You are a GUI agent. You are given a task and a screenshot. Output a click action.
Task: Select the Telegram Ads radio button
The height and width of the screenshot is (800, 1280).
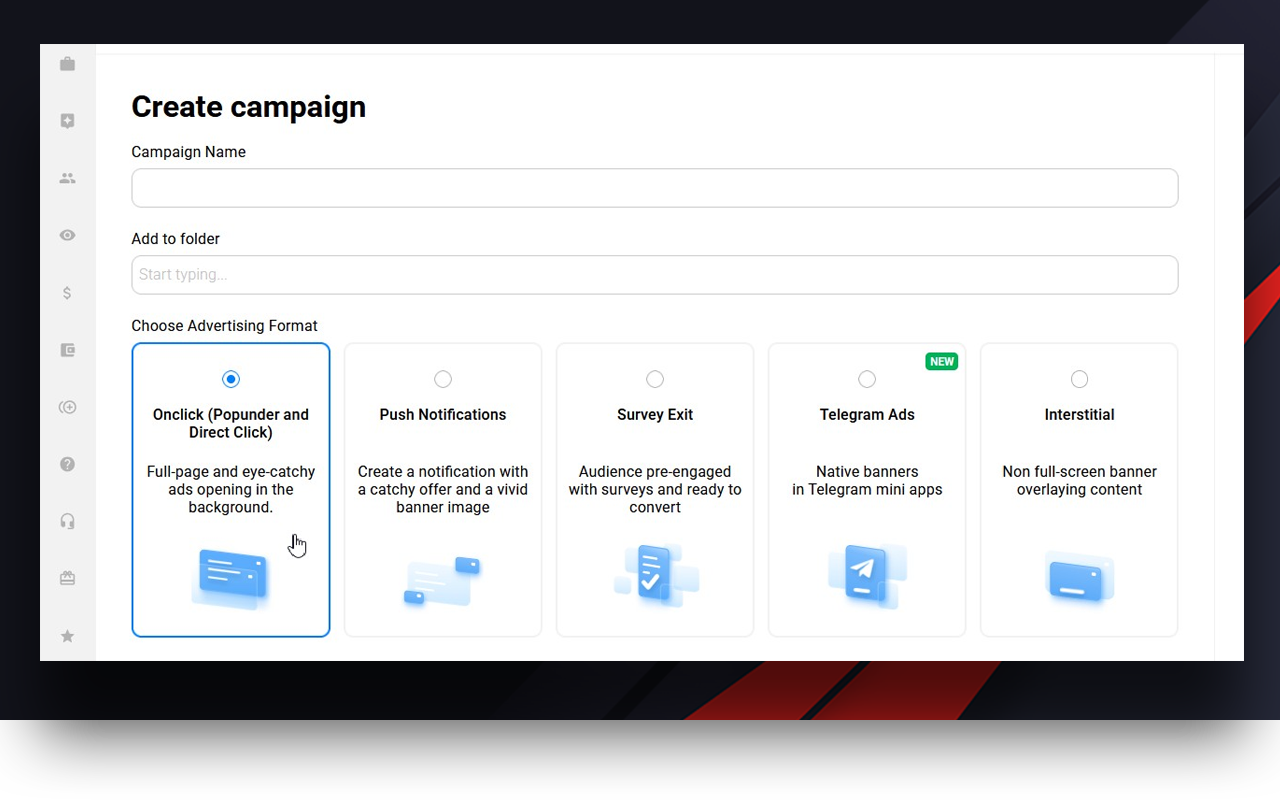click(867, 379)
